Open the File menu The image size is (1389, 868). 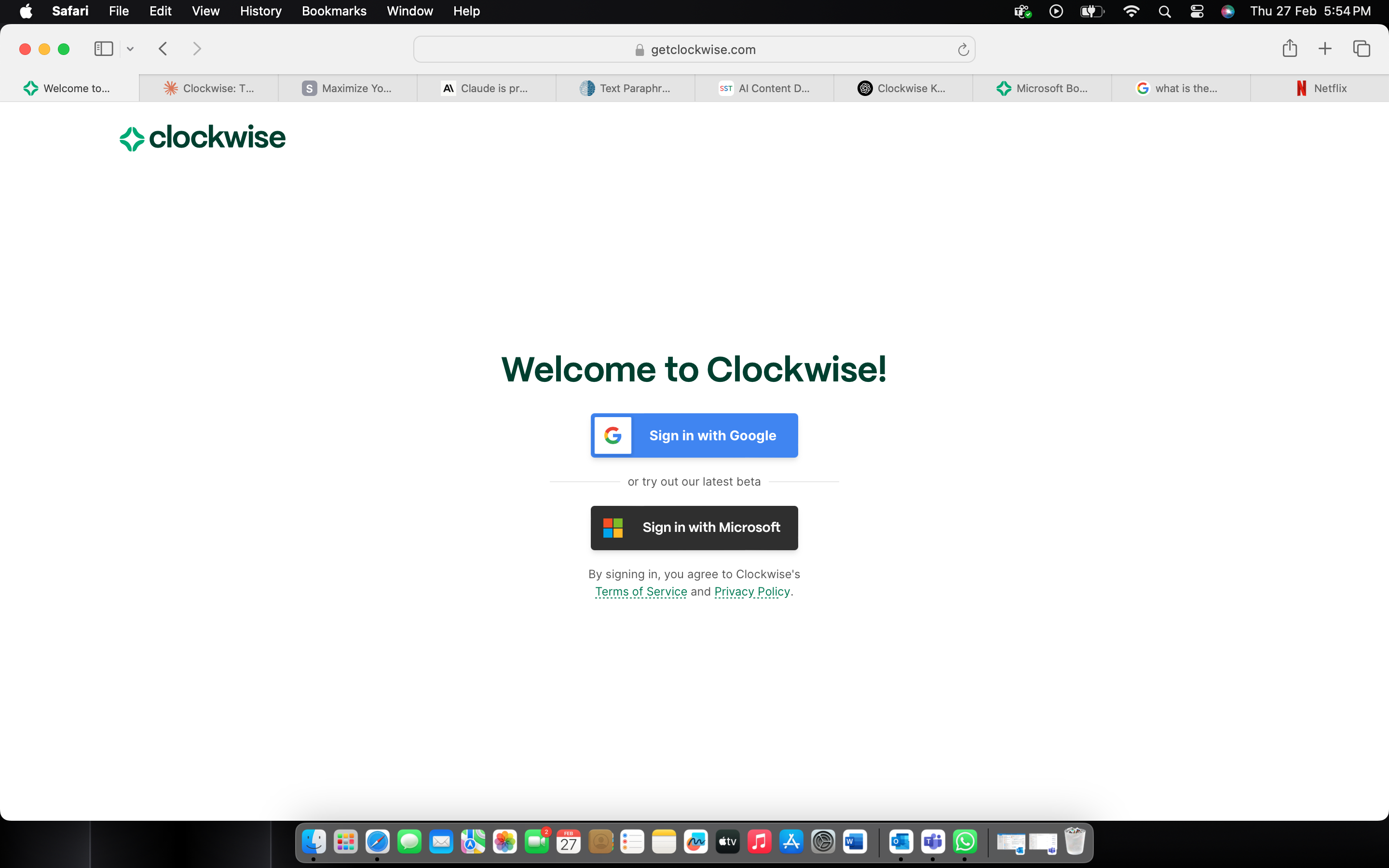point(119,12)
